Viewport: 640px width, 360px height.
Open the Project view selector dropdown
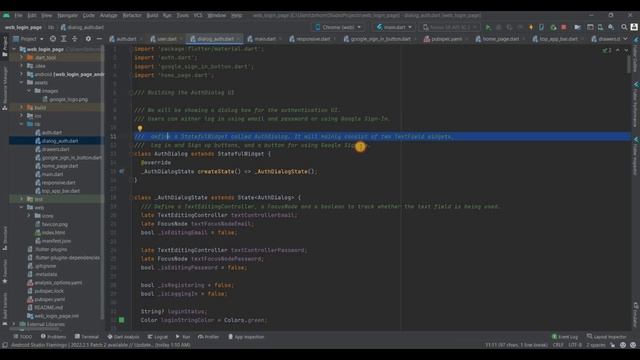pyautogui.click(x=29, y=39)
